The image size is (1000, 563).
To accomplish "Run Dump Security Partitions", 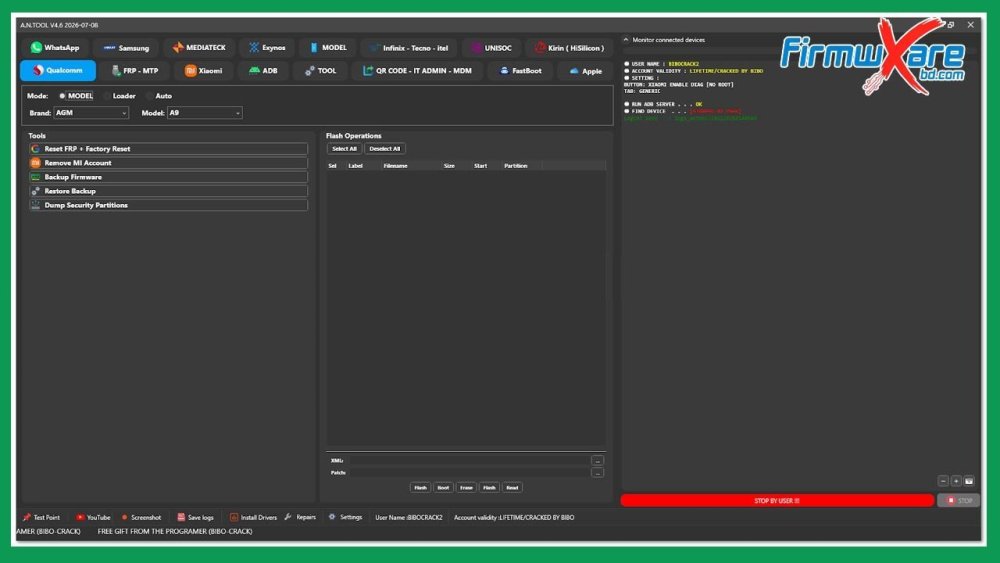I will tap(168, 205).
